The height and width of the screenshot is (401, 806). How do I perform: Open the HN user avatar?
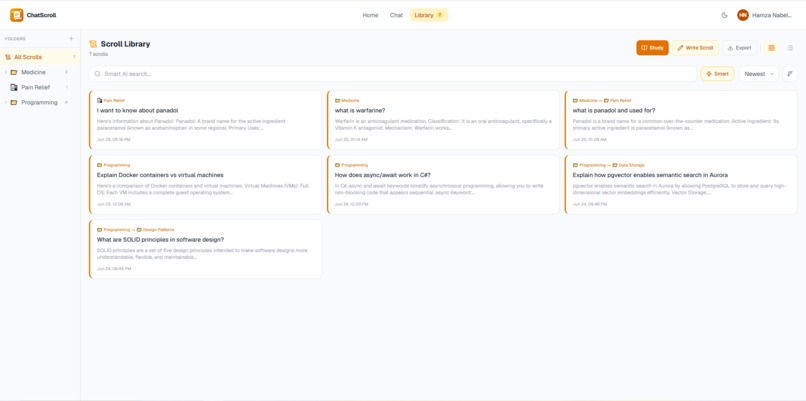pyautogui.click(x=743, y=15)
